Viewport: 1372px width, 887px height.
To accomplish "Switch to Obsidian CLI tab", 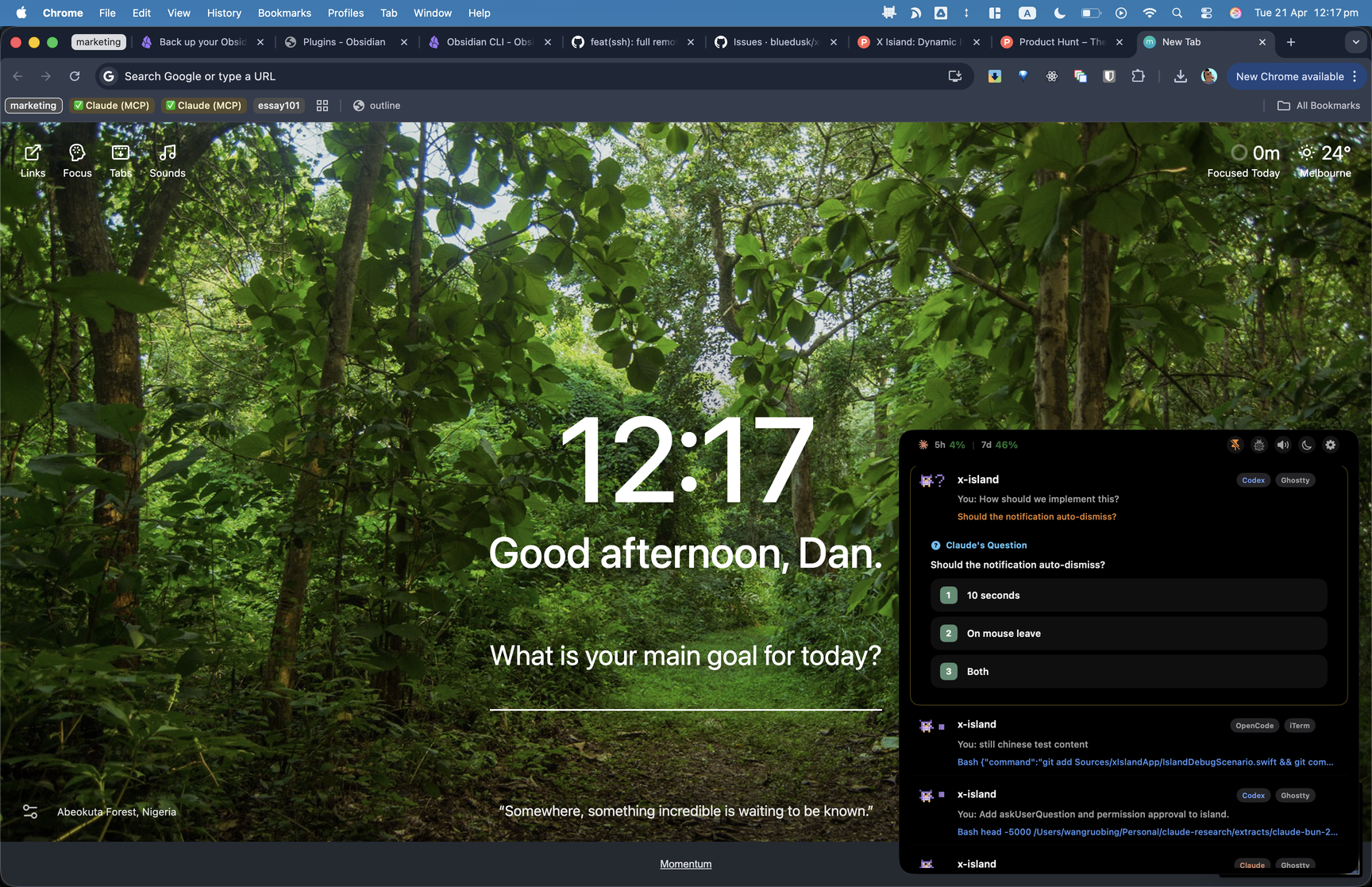I will (x=489, y=42).
